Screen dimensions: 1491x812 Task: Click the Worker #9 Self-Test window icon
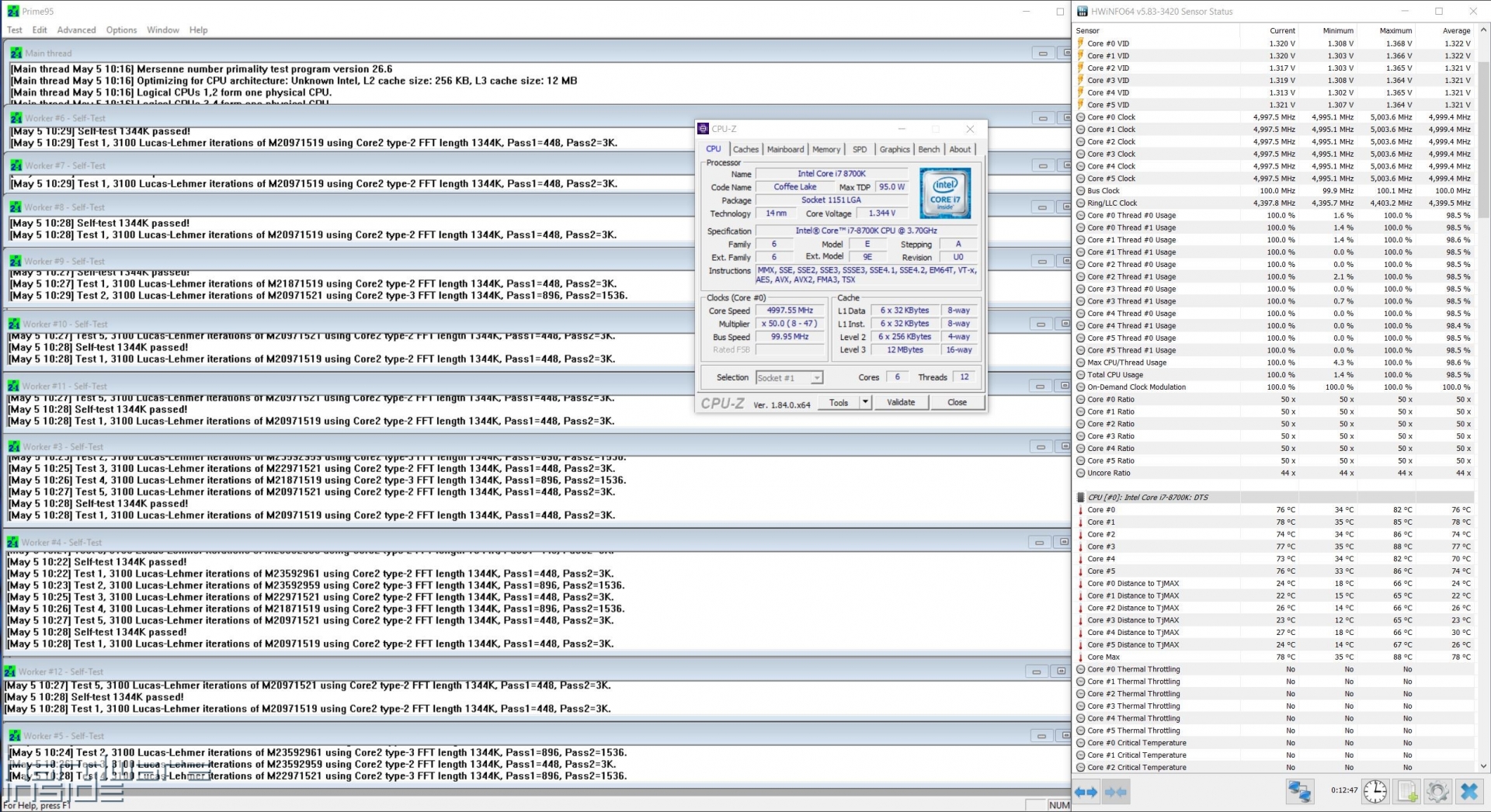tap(15, 261)
